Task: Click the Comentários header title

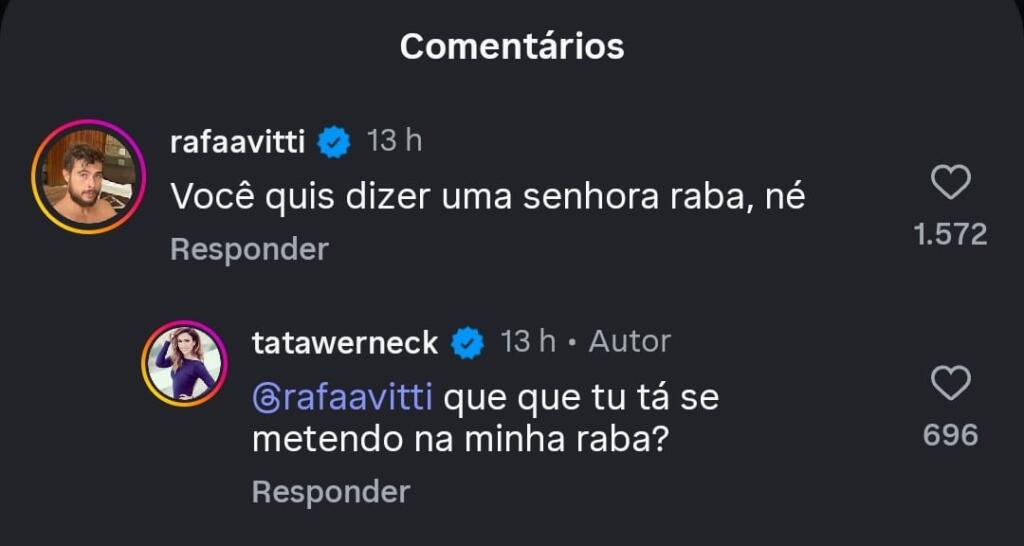Action: point(512,46)
